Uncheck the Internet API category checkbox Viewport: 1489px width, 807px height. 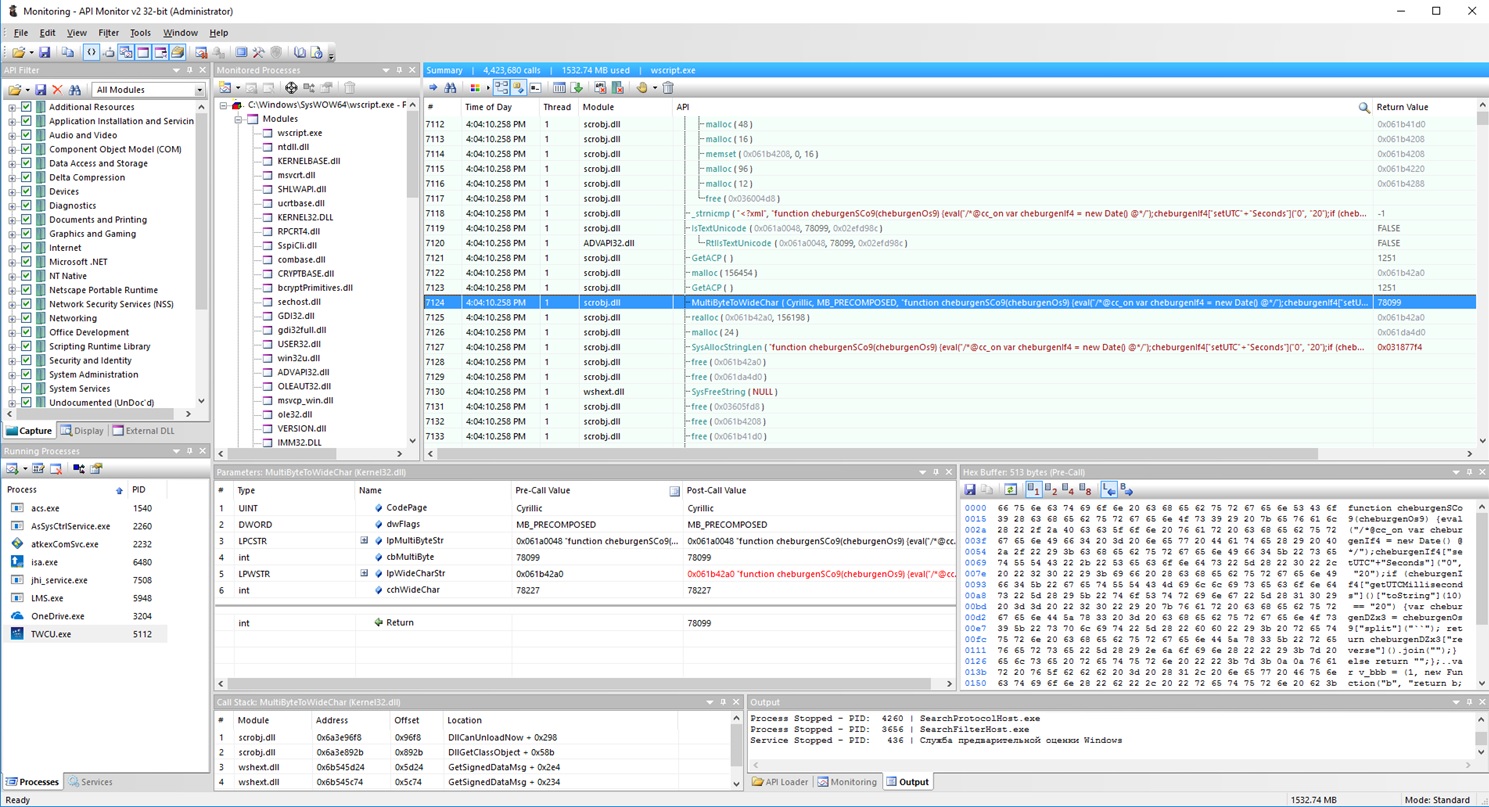click(x=27, y=248)
